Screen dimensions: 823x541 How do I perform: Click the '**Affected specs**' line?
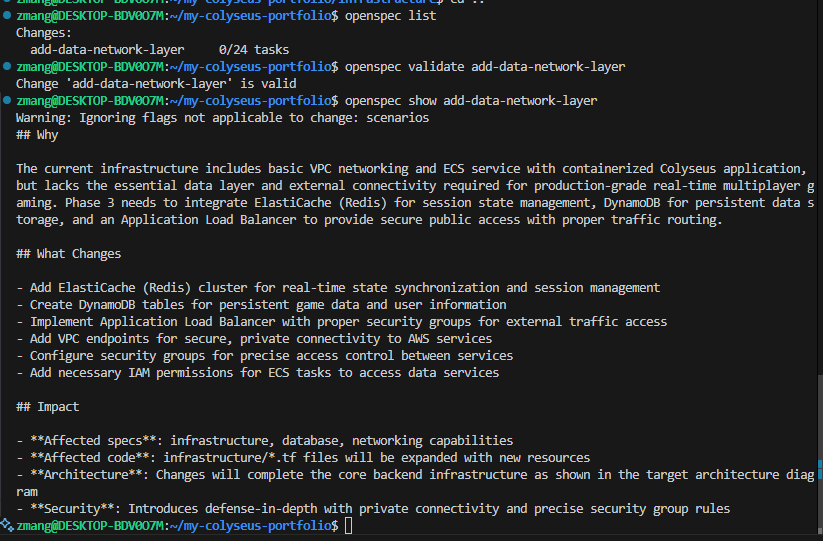tap(265, 441)
